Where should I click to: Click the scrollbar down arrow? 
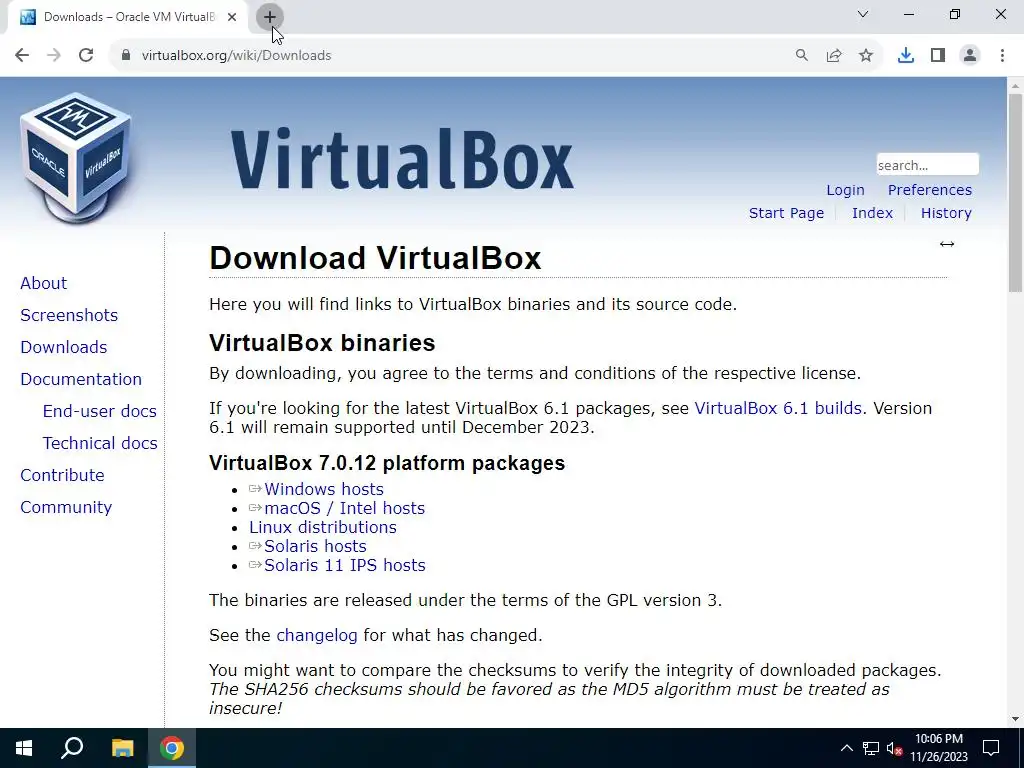(x=1016, y=719)
